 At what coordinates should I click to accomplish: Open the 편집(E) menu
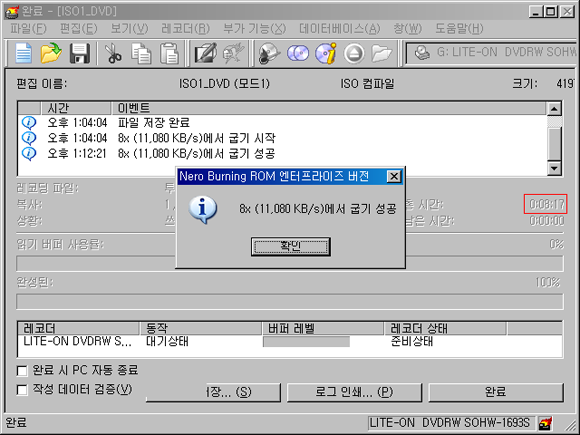coord(78,28)
